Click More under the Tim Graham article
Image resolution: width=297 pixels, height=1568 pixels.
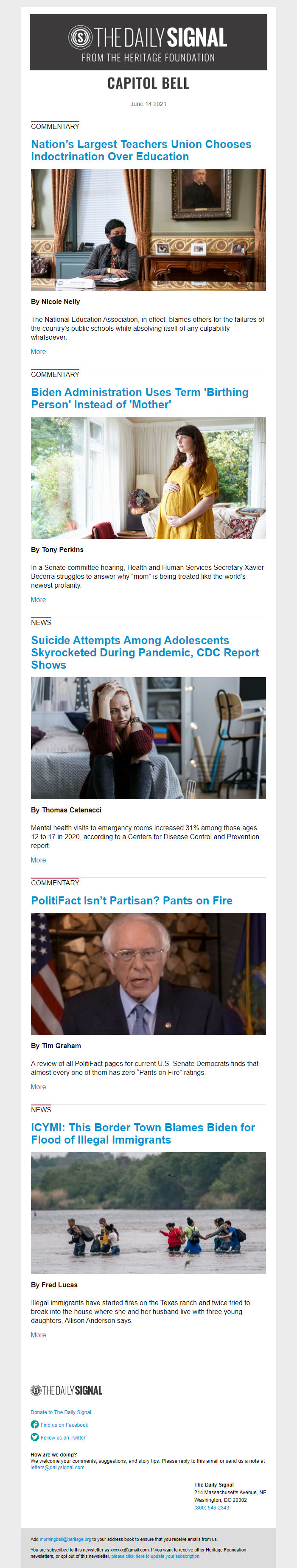point(38,1087)
